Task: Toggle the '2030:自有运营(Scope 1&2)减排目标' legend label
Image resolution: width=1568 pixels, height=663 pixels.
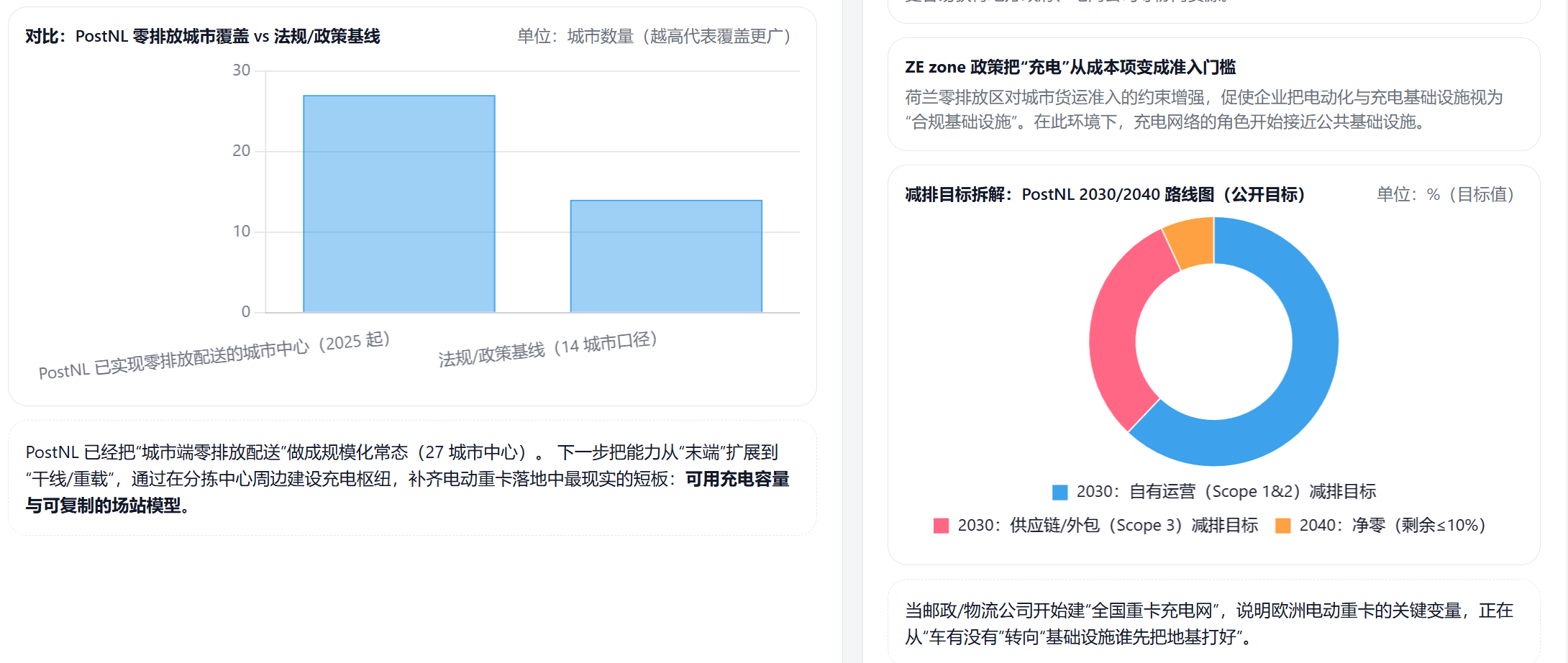Action: pyautogui.click(x=1226, y=492)
